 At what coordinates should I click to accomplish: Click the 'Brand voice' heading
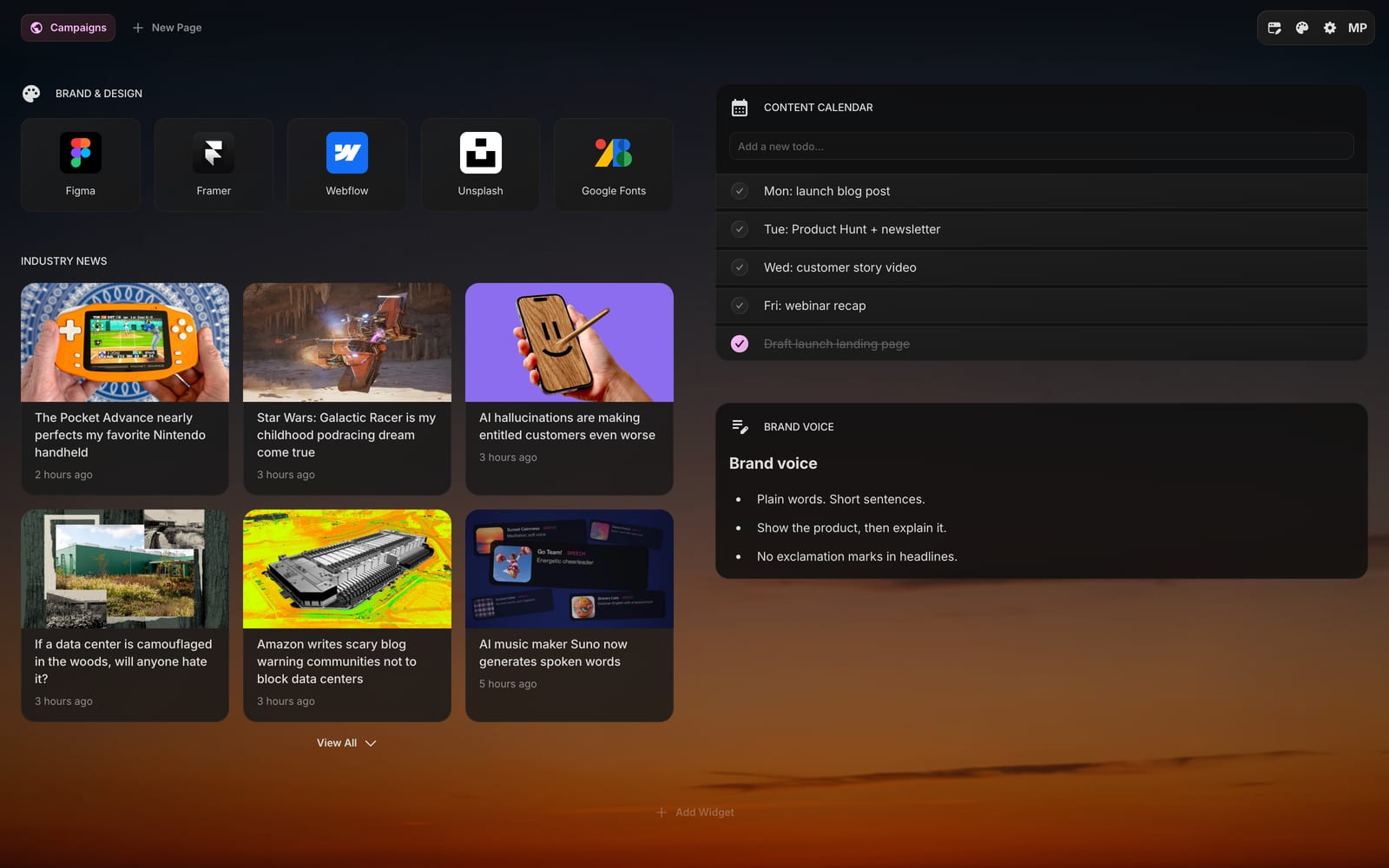[x=773, y=464]
